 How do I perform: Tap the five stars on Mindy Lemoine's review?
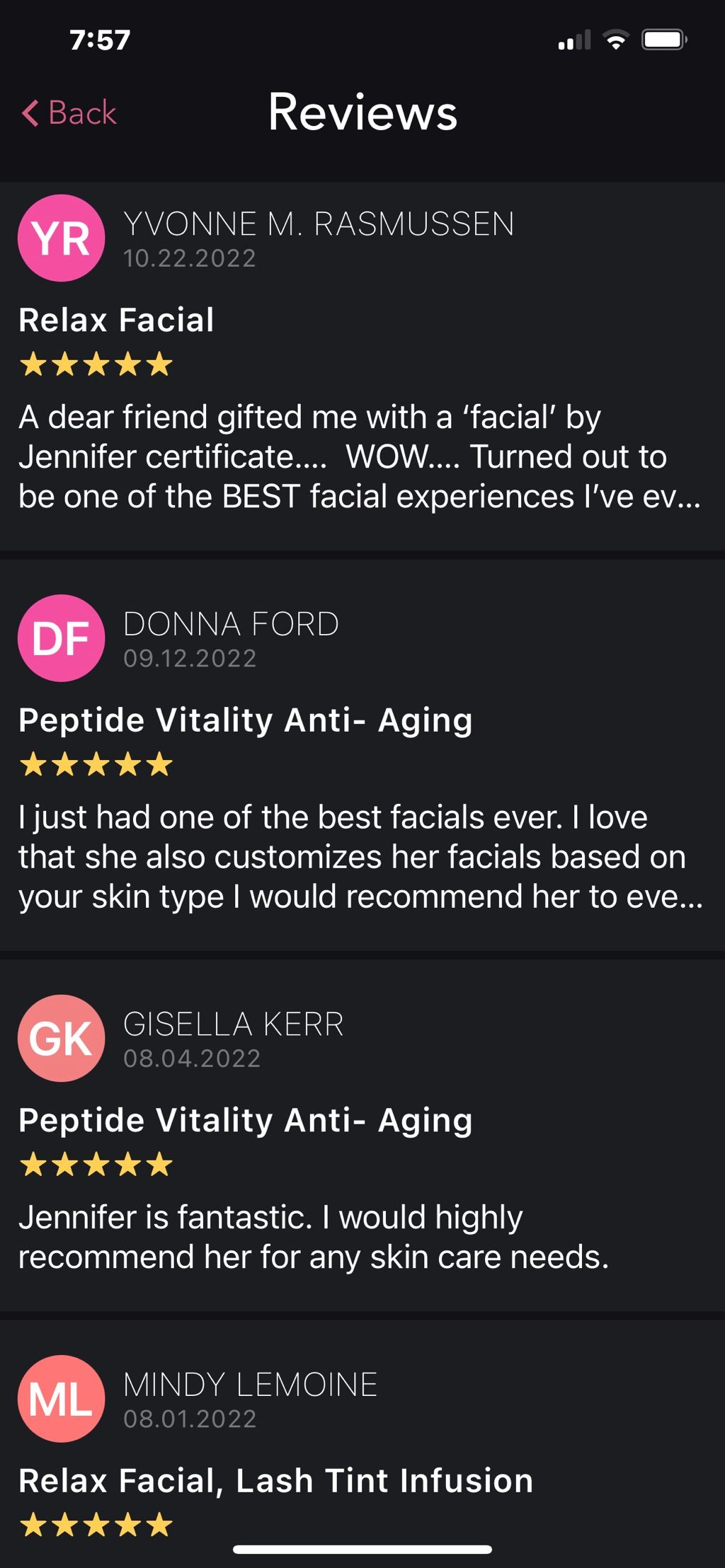point(96,1525)
